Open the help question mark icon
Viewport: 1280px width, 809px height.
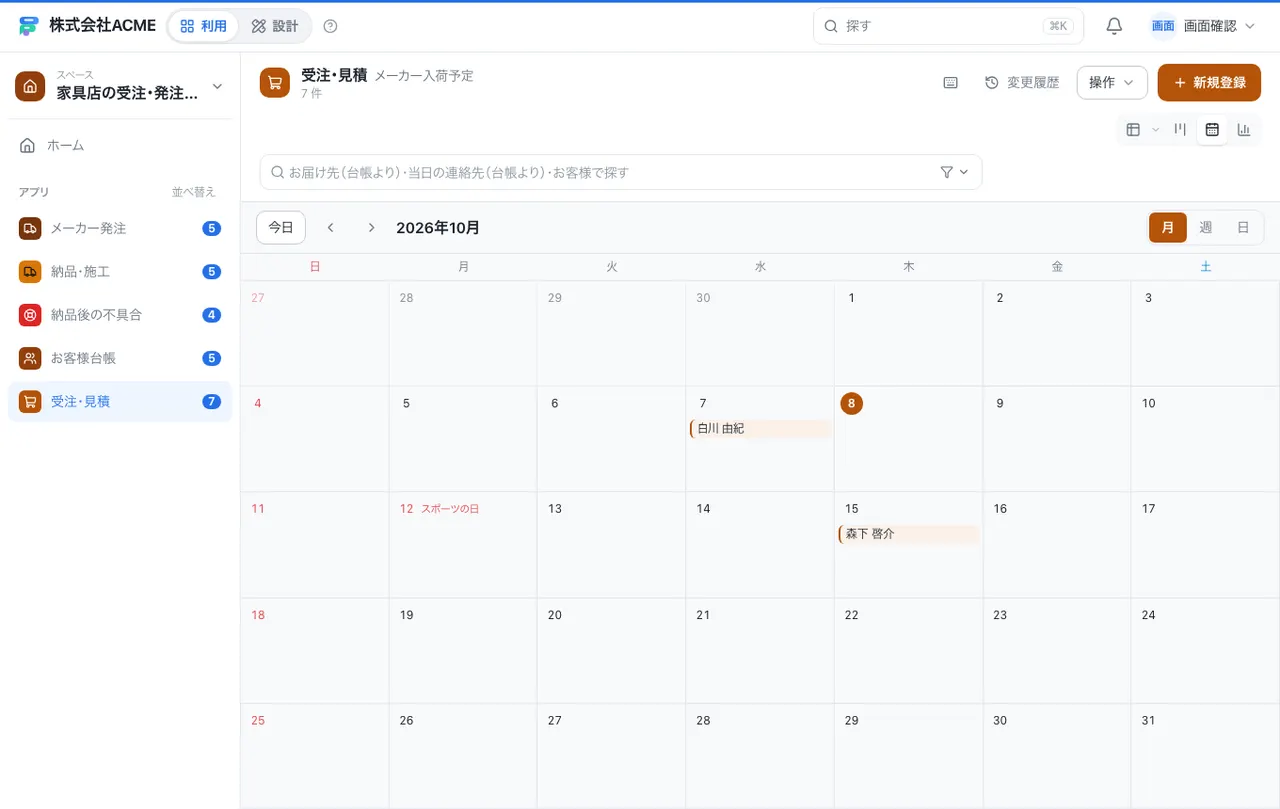pos(331,26)
